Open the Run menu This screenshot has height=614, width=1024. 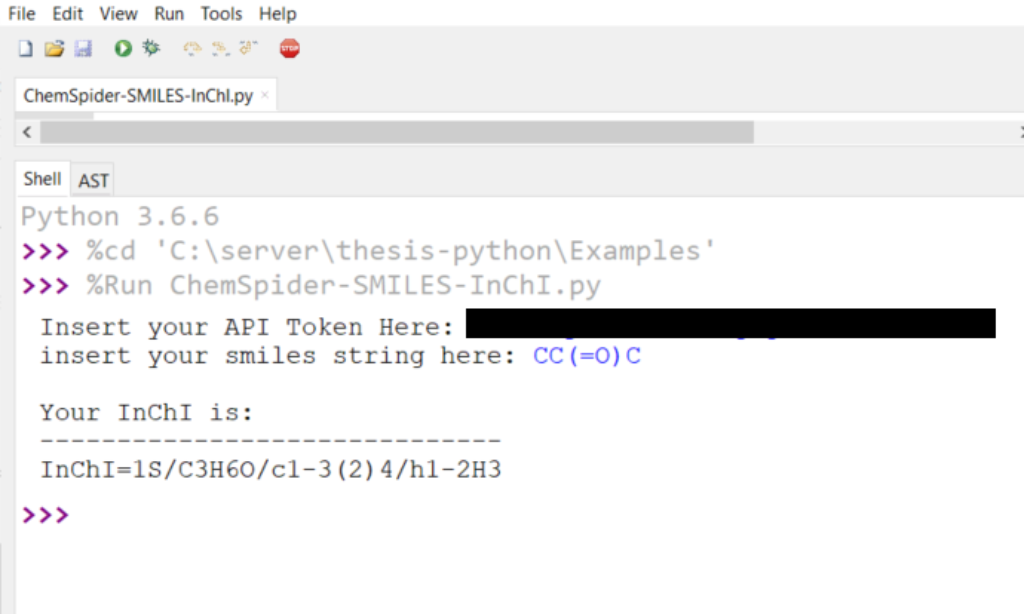(169, 14)
